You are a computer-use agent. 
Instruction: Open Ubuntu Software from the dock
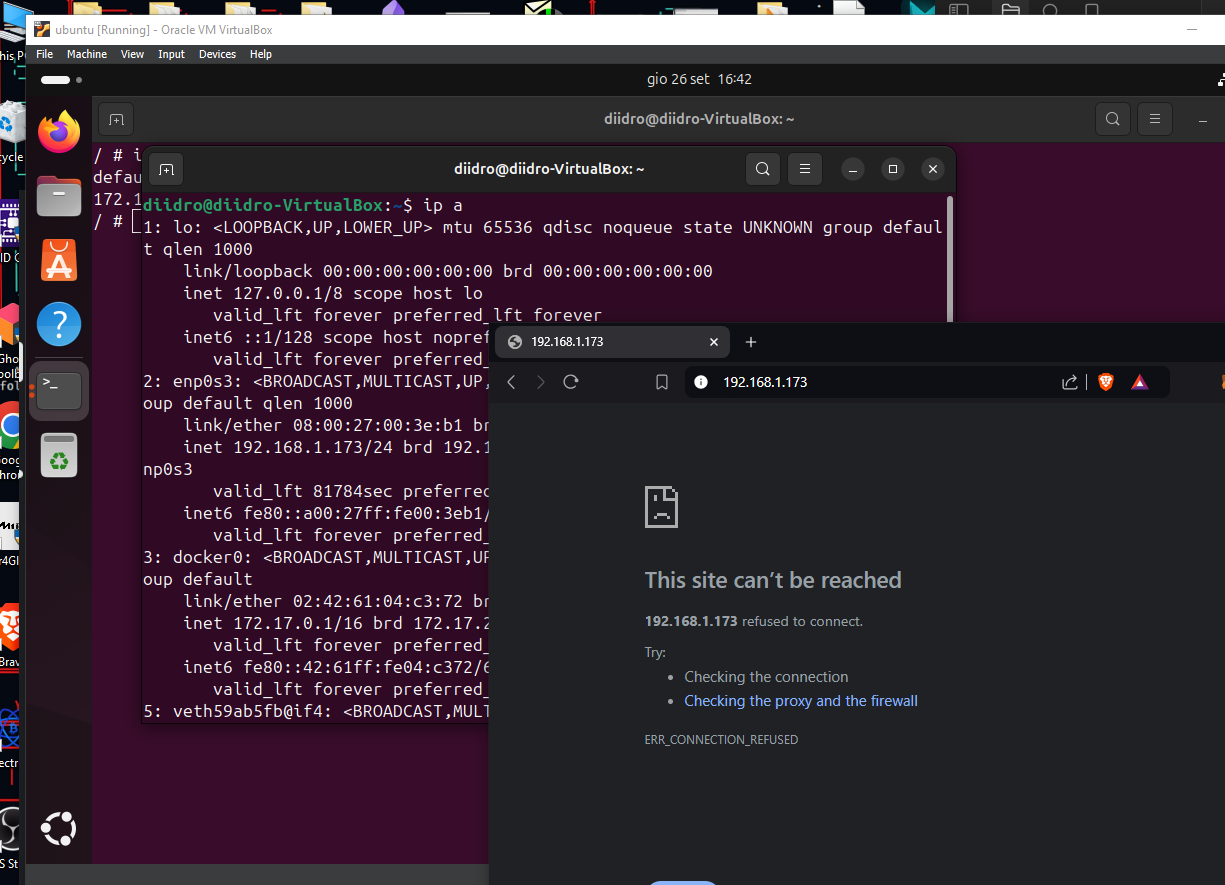coord(58,260)
